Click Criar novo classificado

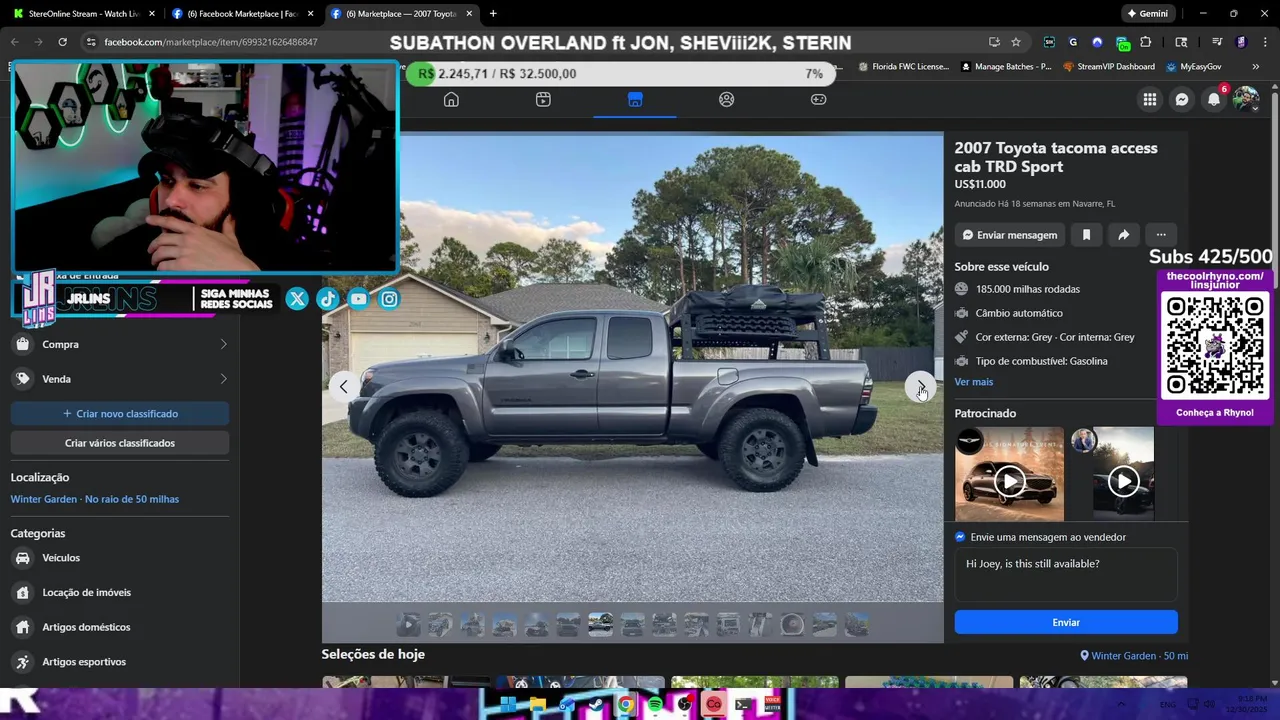tap(120, 414)
